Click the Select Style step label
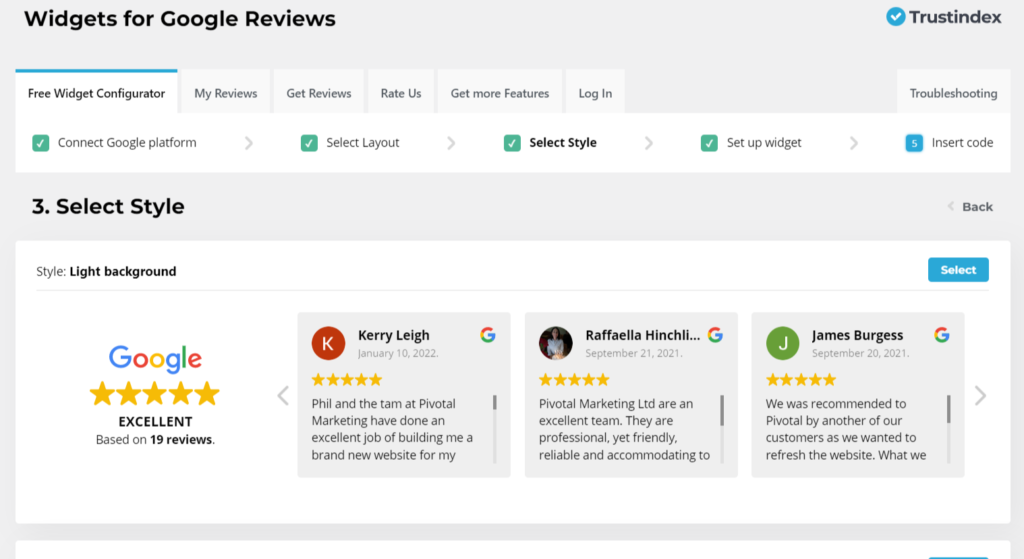Screen dimensions: 1024x559 (562, 142)
